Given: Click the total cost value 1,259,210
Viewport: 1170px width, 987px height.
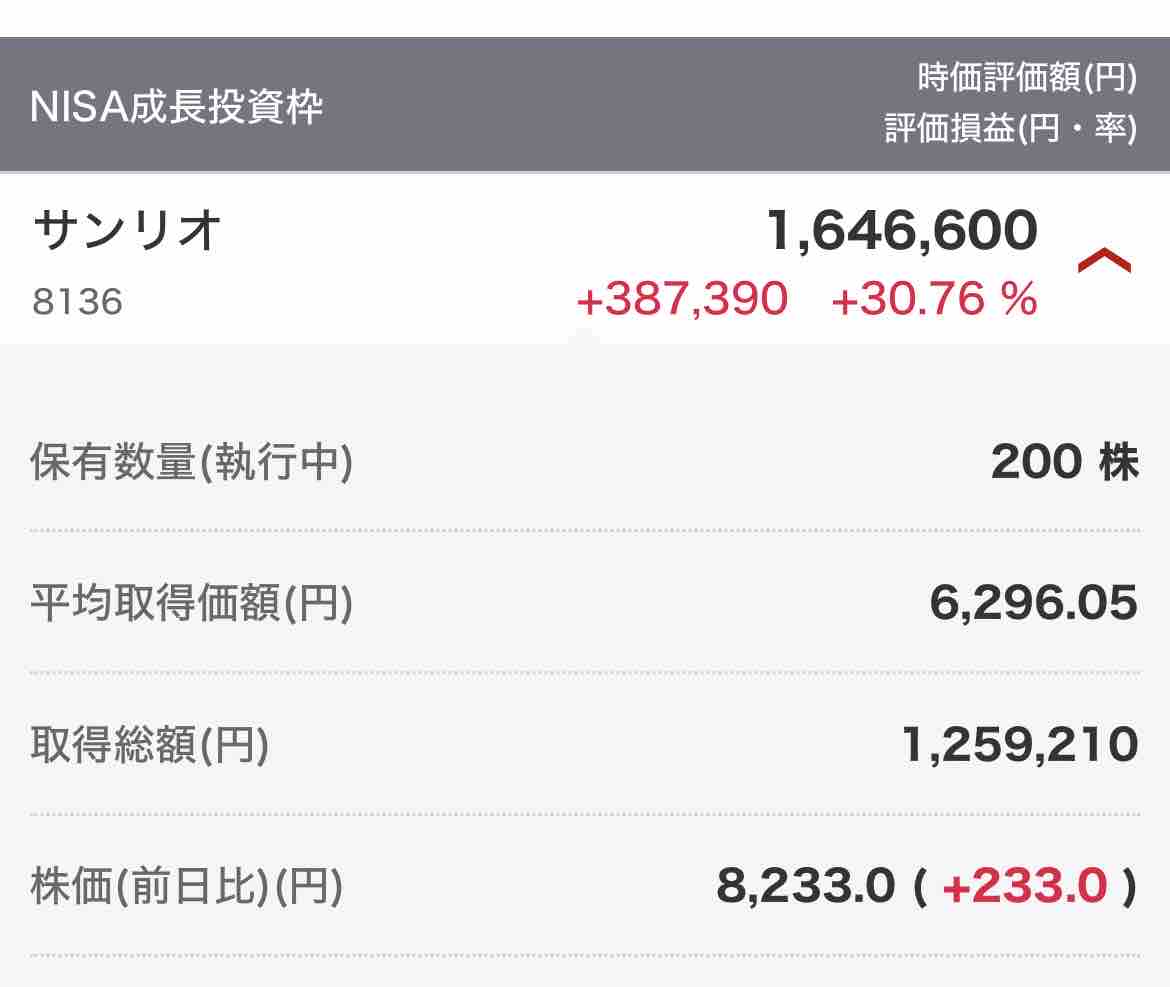Looking at the screenshot, I should click(x=1019, y=745).
